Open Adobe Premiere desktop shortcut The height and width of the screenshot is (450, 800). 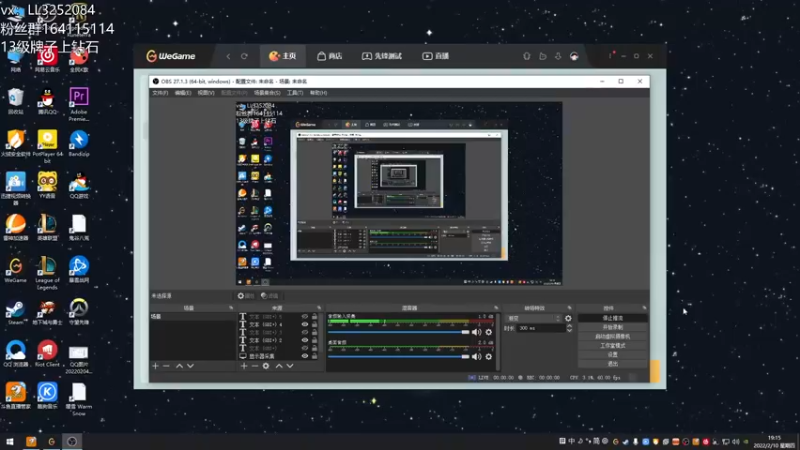click(79, 104)
